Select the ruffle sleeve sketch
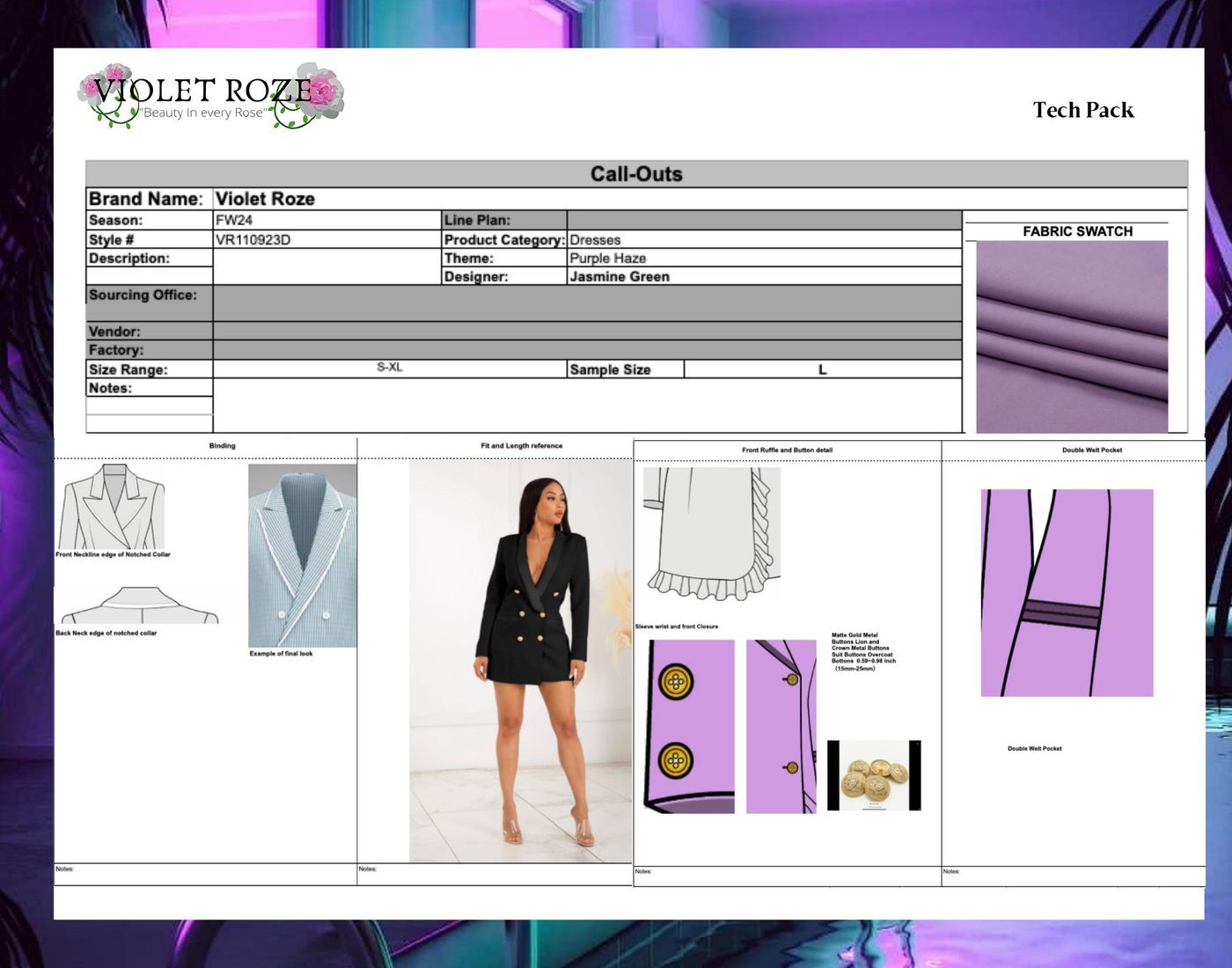 pyautogui.click(x=712, y=534)
